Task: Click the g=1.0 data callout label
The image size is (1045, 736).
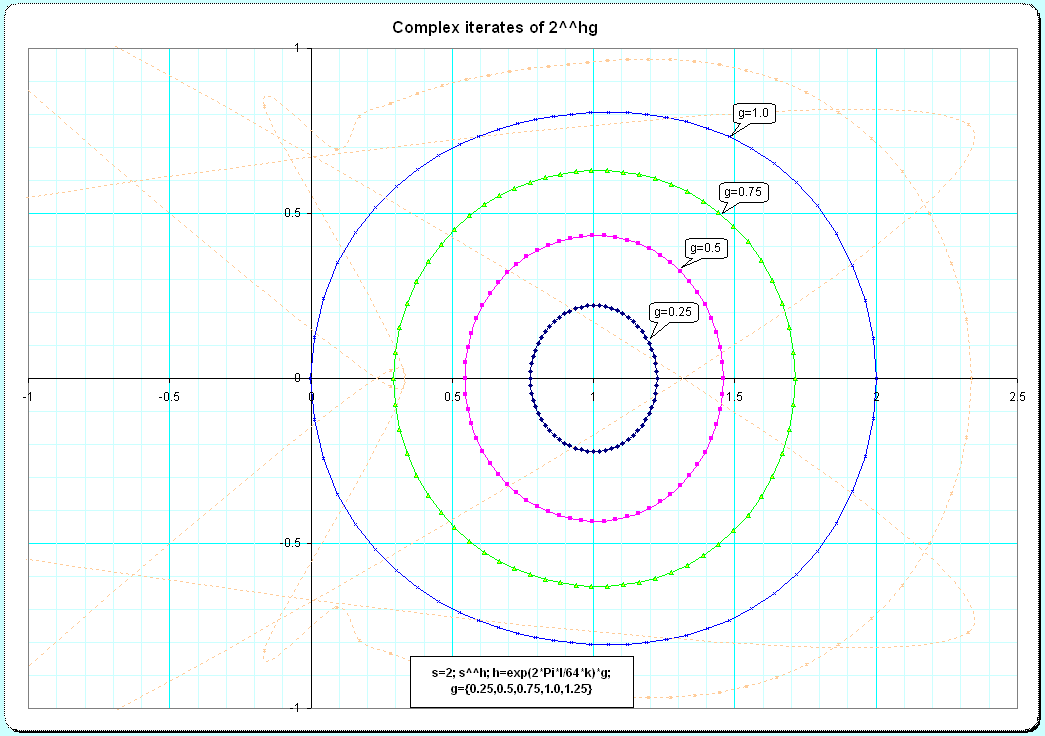Action: coord(752,114)
